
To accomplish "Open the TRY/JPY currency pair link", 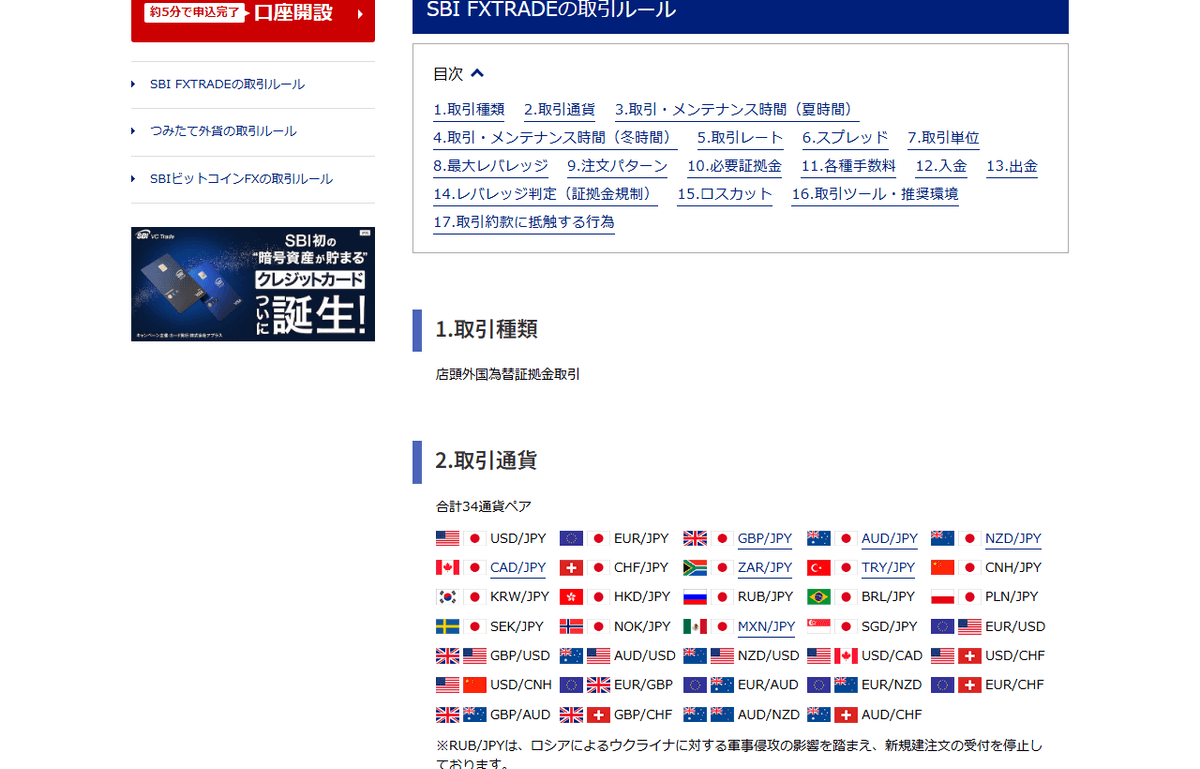I will click(888, 567).
